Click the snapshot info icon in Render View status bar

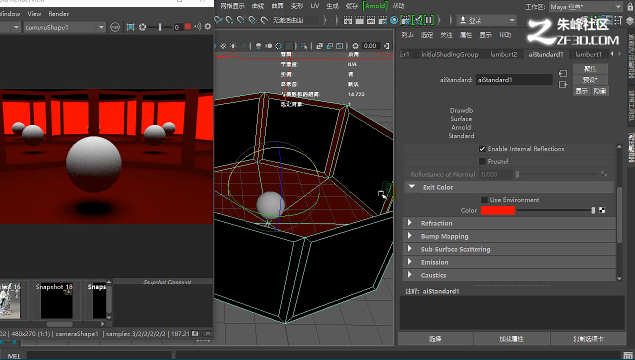pyautogui.click(x=195, y=334)
